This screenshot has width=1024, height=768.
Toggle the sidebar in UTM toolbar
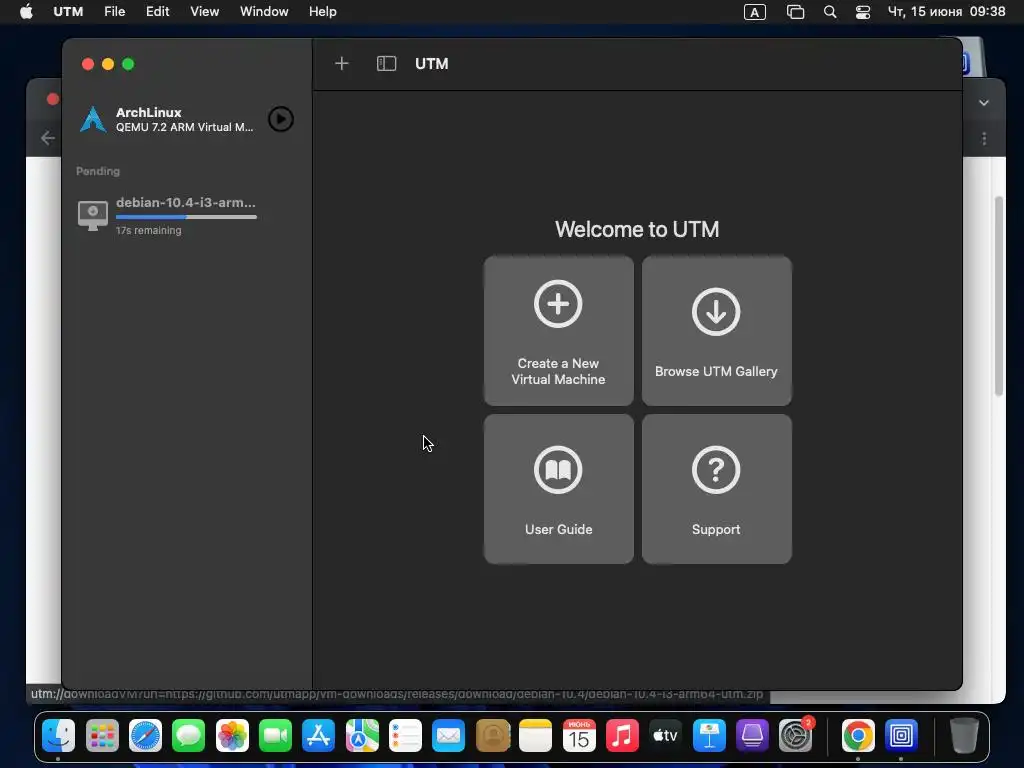(387, 63)
